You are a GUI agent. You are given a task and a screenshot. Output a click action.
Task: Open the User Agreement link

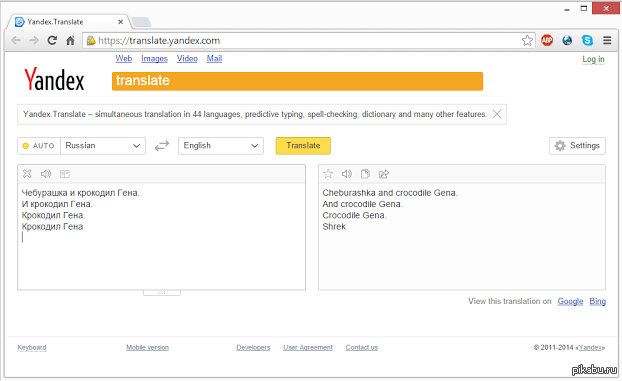[x=308, y=348]
